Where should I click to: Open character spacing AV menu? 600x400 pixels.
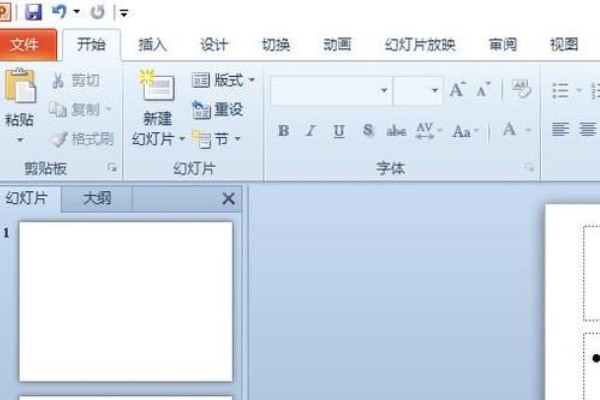[x=429, y=131]
